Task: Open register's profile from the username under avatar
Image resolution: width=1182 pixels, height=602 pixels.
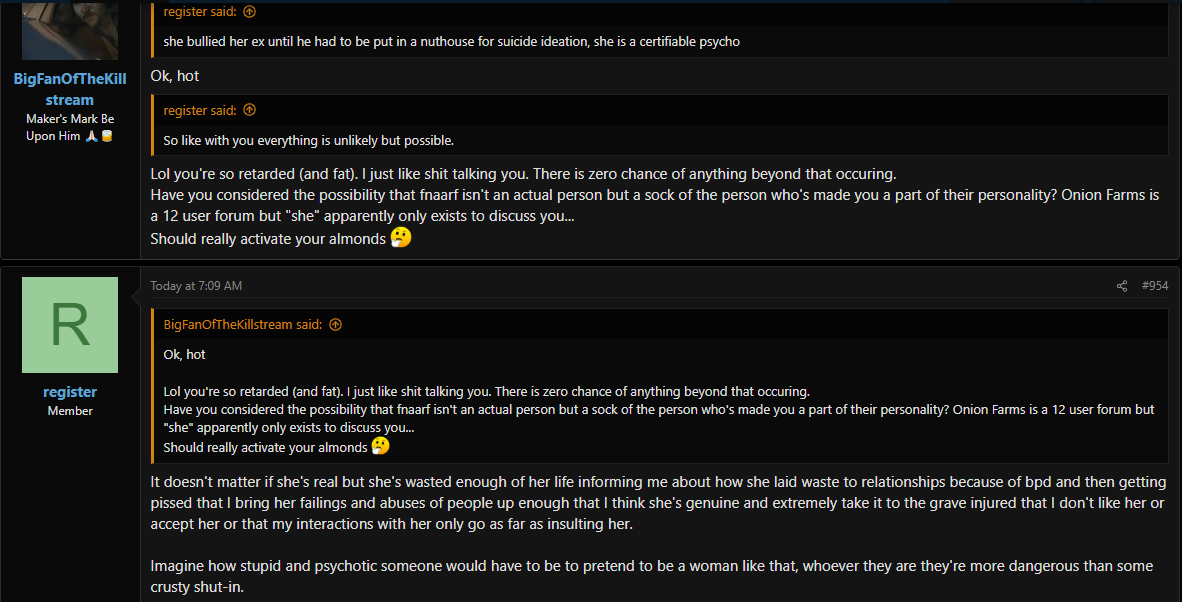Action: (x=70, y=392)
